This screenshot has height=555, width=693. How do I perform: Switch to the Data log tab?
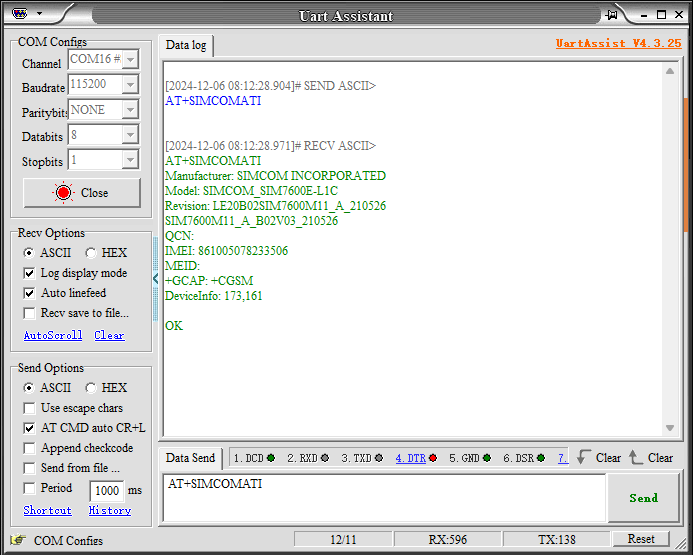point(186,45)
